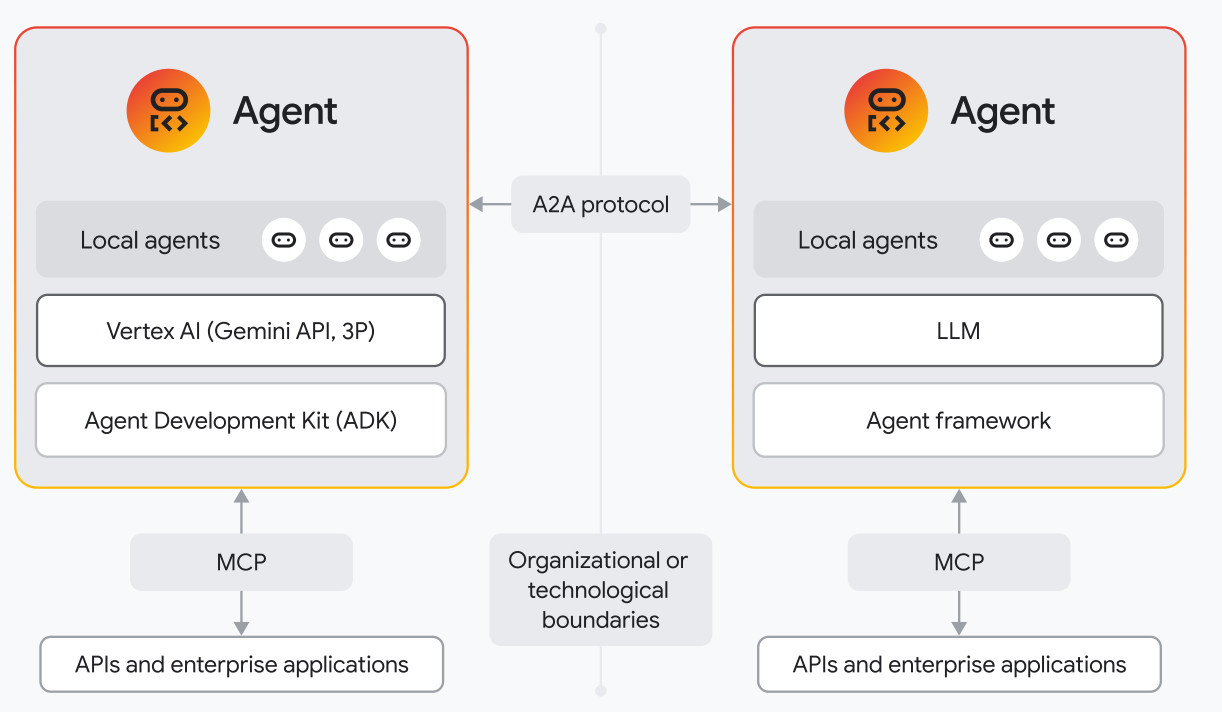The width and height of the screenshot is (1222, 712).
Task: Select the Agent framework box
Action: coord(958,420)
